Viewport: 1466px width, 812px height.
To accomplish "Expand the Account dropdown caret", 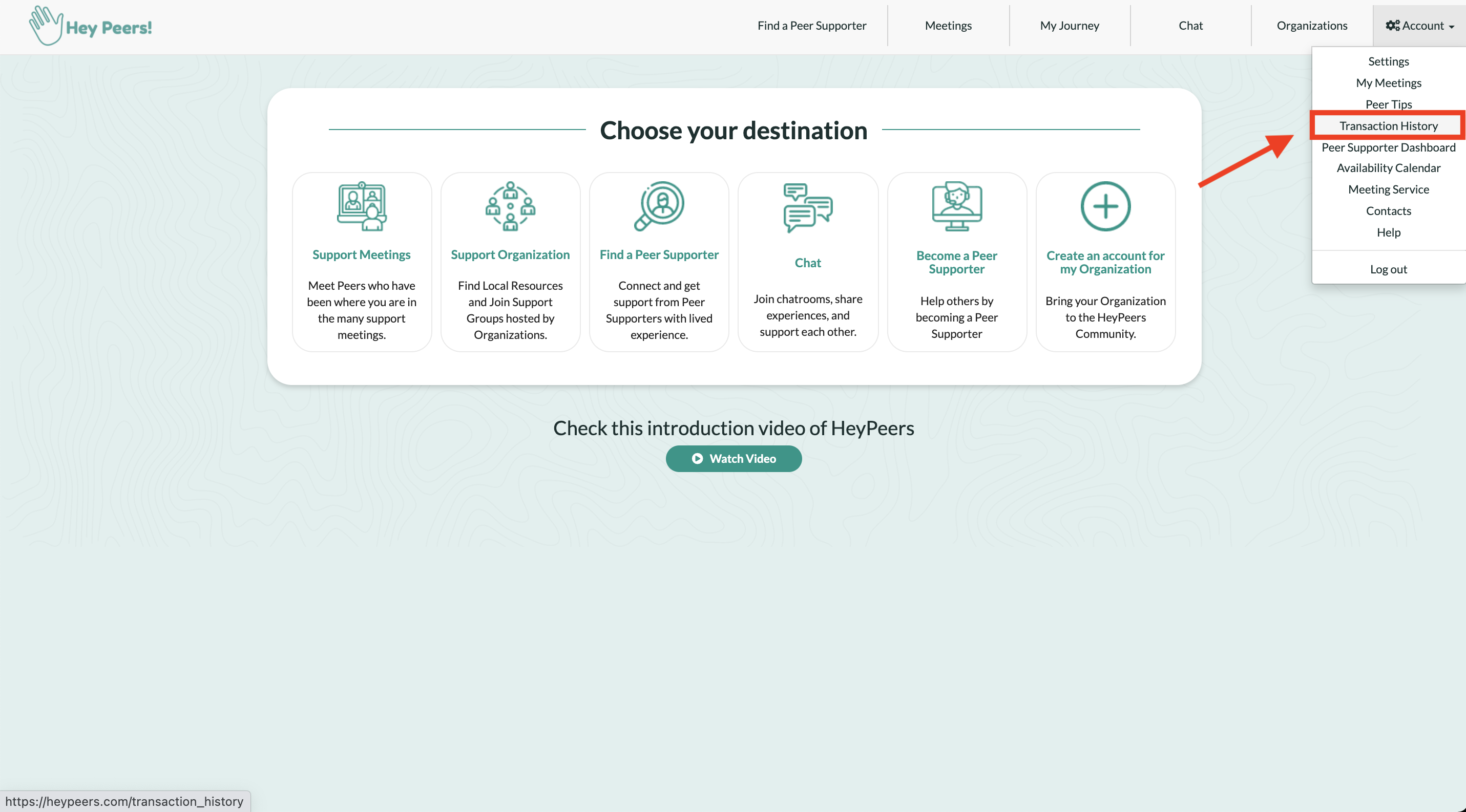I will pyautogui.click(x=1452, y=27).
